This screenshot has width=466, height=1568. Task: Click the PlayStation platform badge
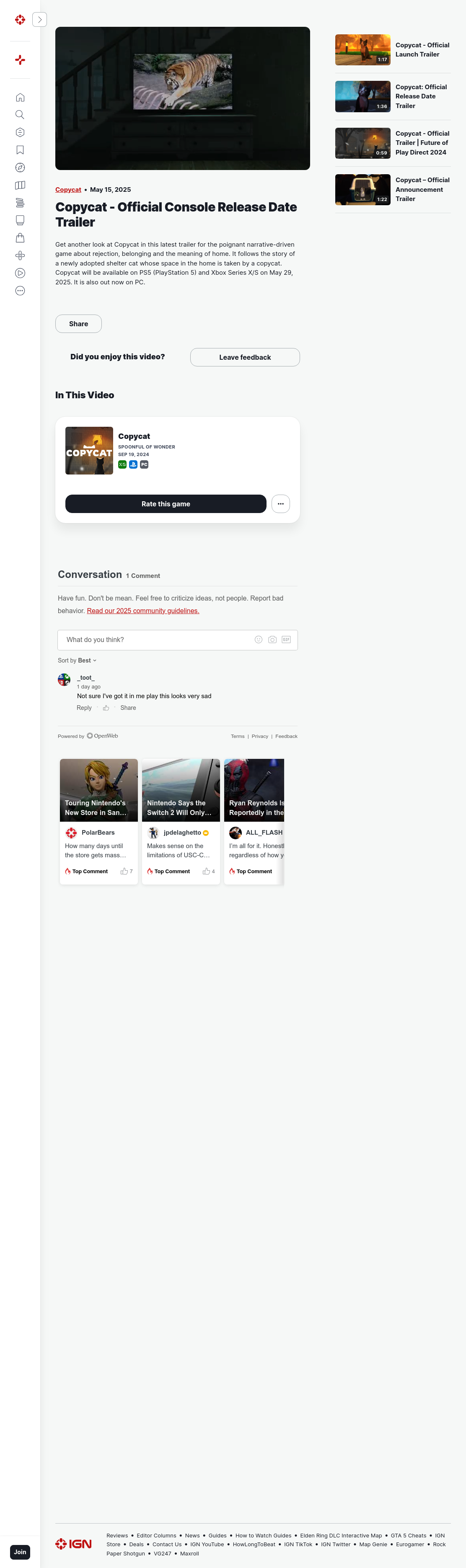[x=133, y=464]
